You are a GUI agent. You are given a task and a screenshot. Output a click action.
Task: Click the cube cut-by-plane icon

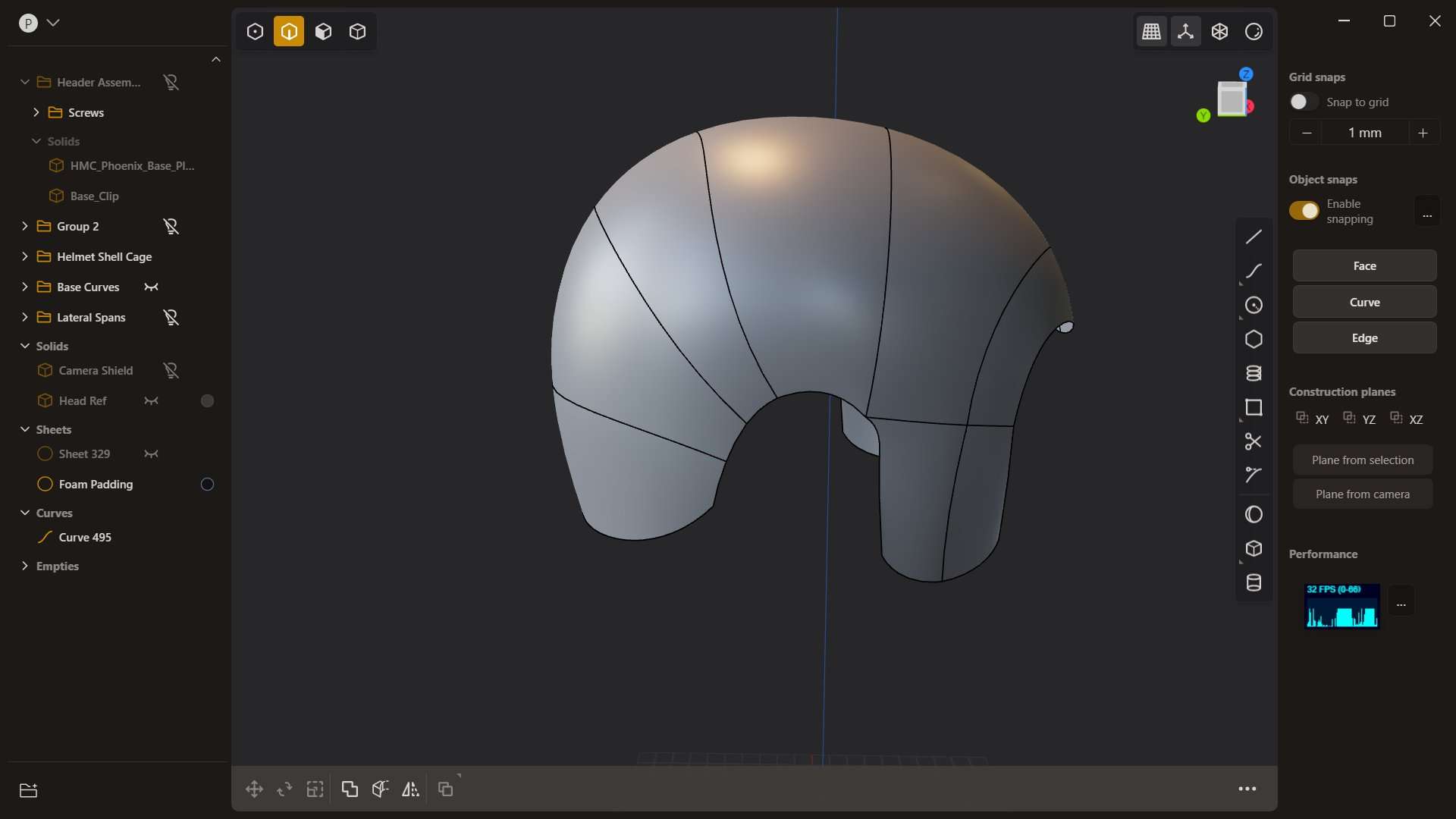pyautogui.click(x=380, y=789)
